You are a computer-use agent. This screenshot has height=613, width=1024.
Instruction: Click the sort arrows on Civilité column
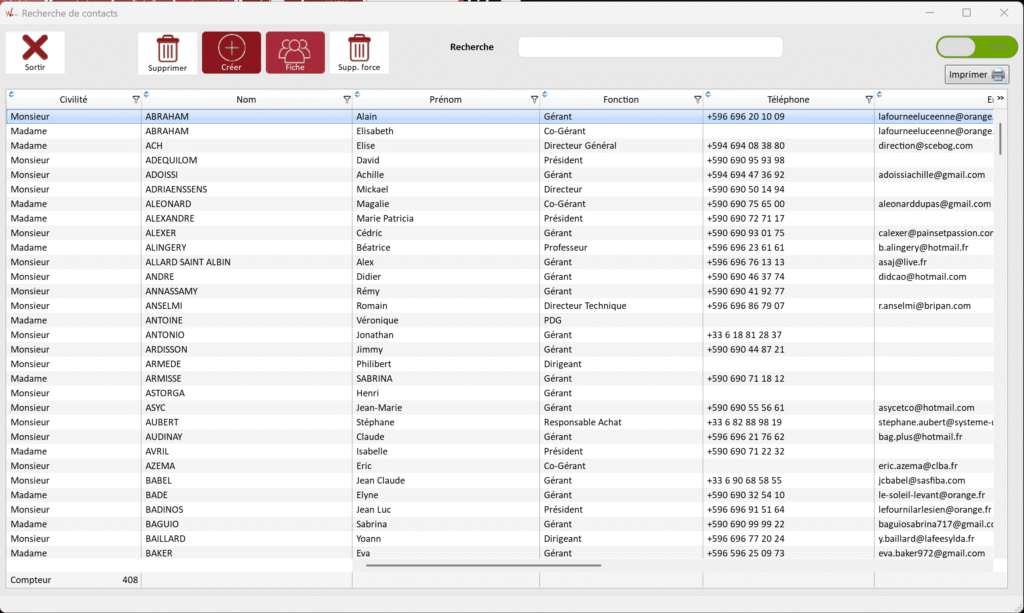point(12,96)
